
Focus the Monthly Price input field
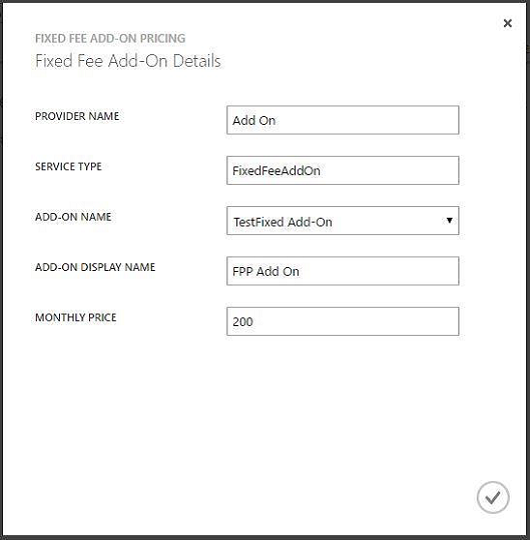(343, 321)
